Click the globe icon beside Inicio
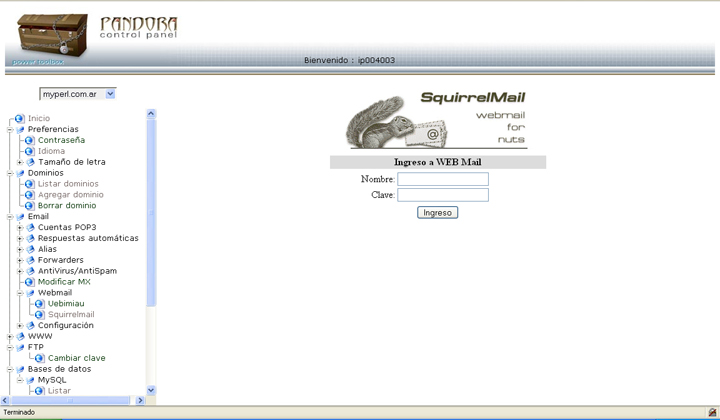 tap(19, 118)
